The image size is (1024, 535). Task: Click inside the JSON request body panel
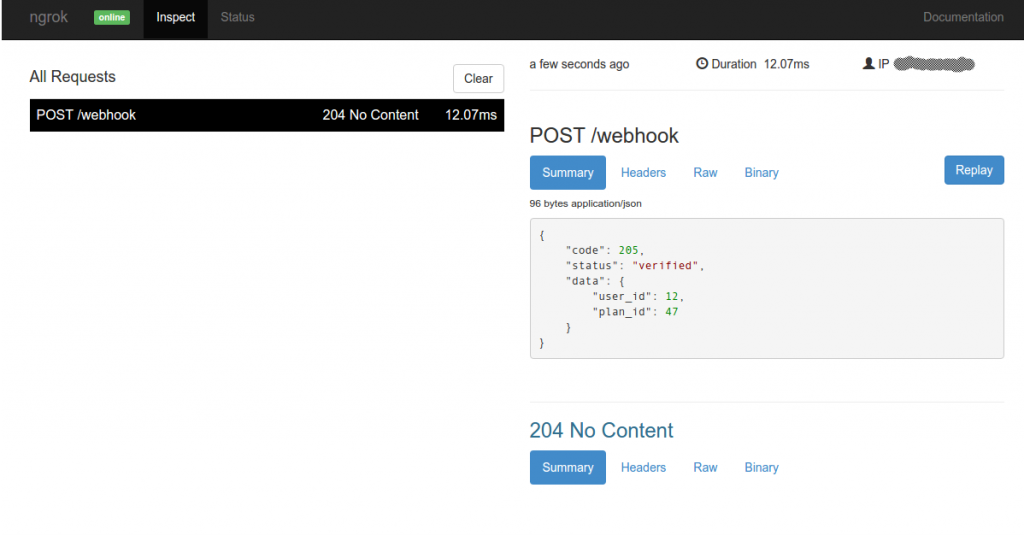point(766,288)
